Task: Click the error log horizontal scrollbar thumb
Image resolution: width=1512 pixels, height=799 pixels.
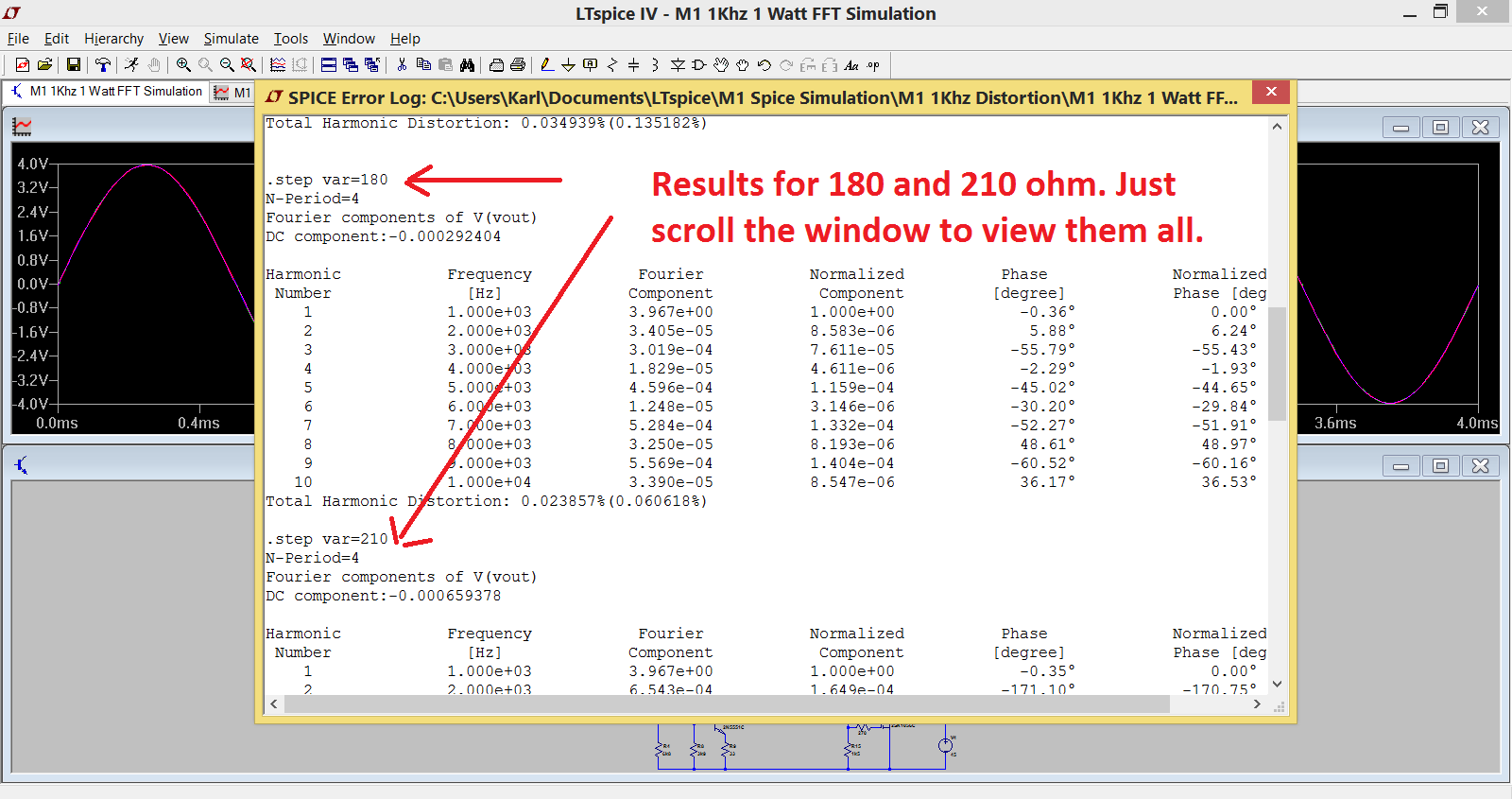Action: click(x=726, y=704)
